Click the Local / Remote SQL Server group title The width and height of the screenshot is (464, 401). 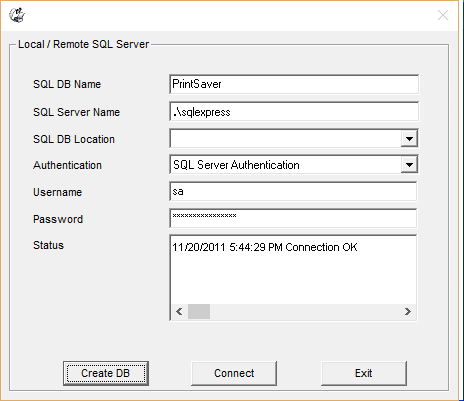tap(83, 44)
